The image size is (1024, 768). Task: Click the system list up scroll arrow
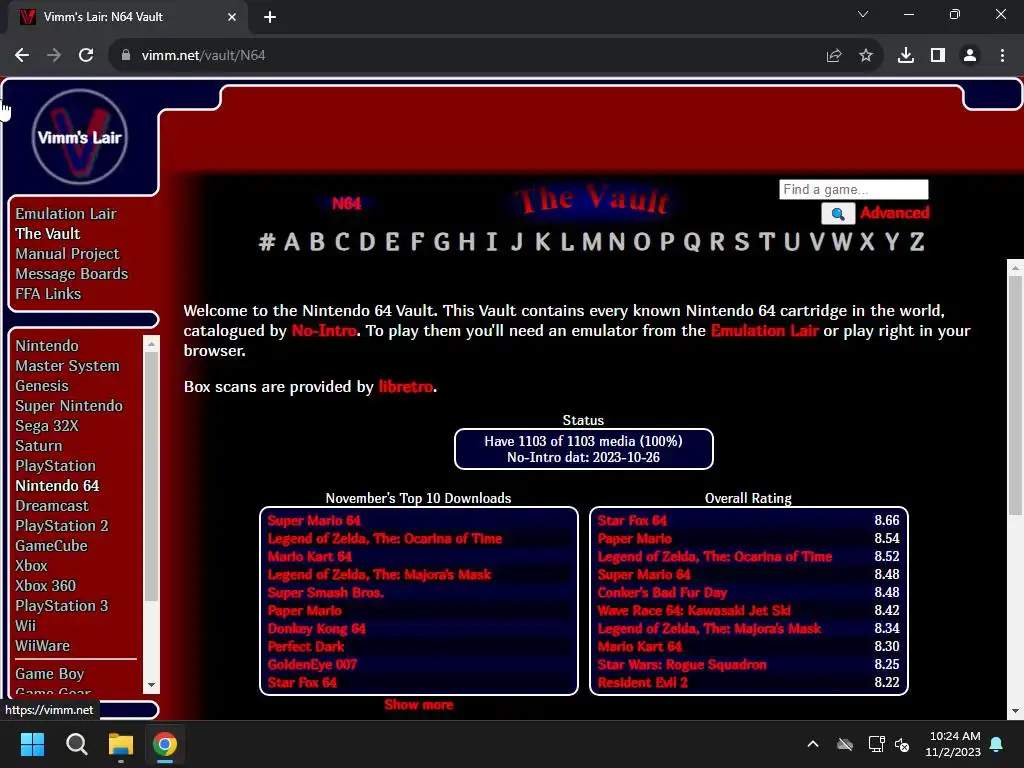click(152, 344)
